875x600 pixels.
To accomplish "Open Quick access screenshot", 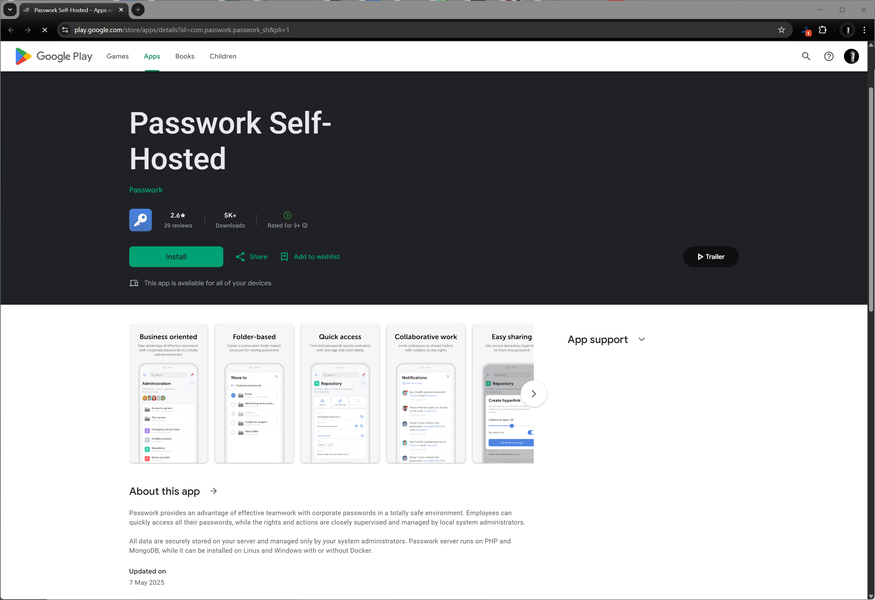I will point(340,393).
